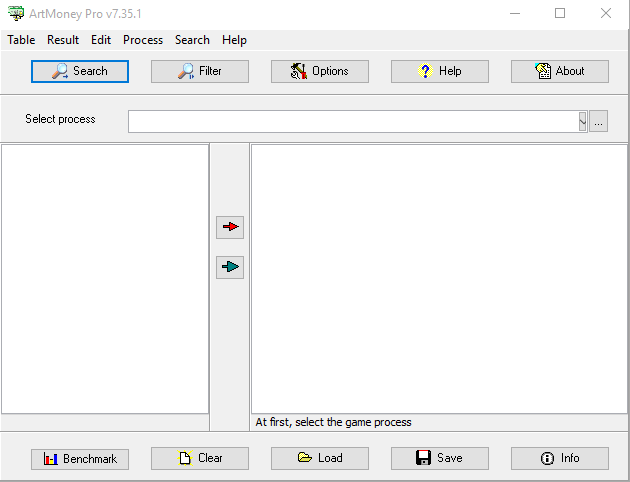
Task: Open the Process menu
Action: [143, 40]
